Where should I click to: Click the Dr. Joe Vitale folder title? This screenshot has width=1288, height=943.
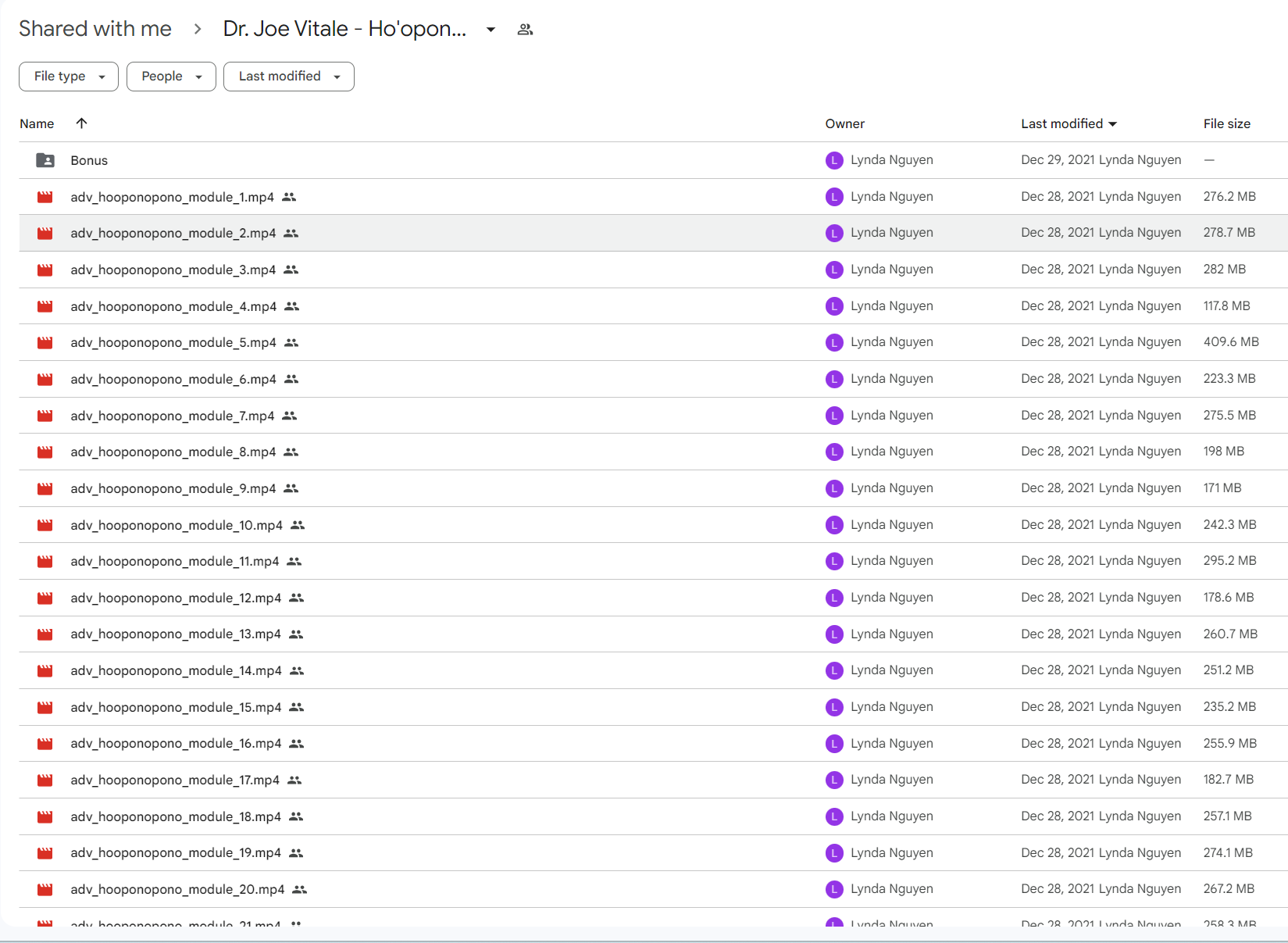click(344, 29)
